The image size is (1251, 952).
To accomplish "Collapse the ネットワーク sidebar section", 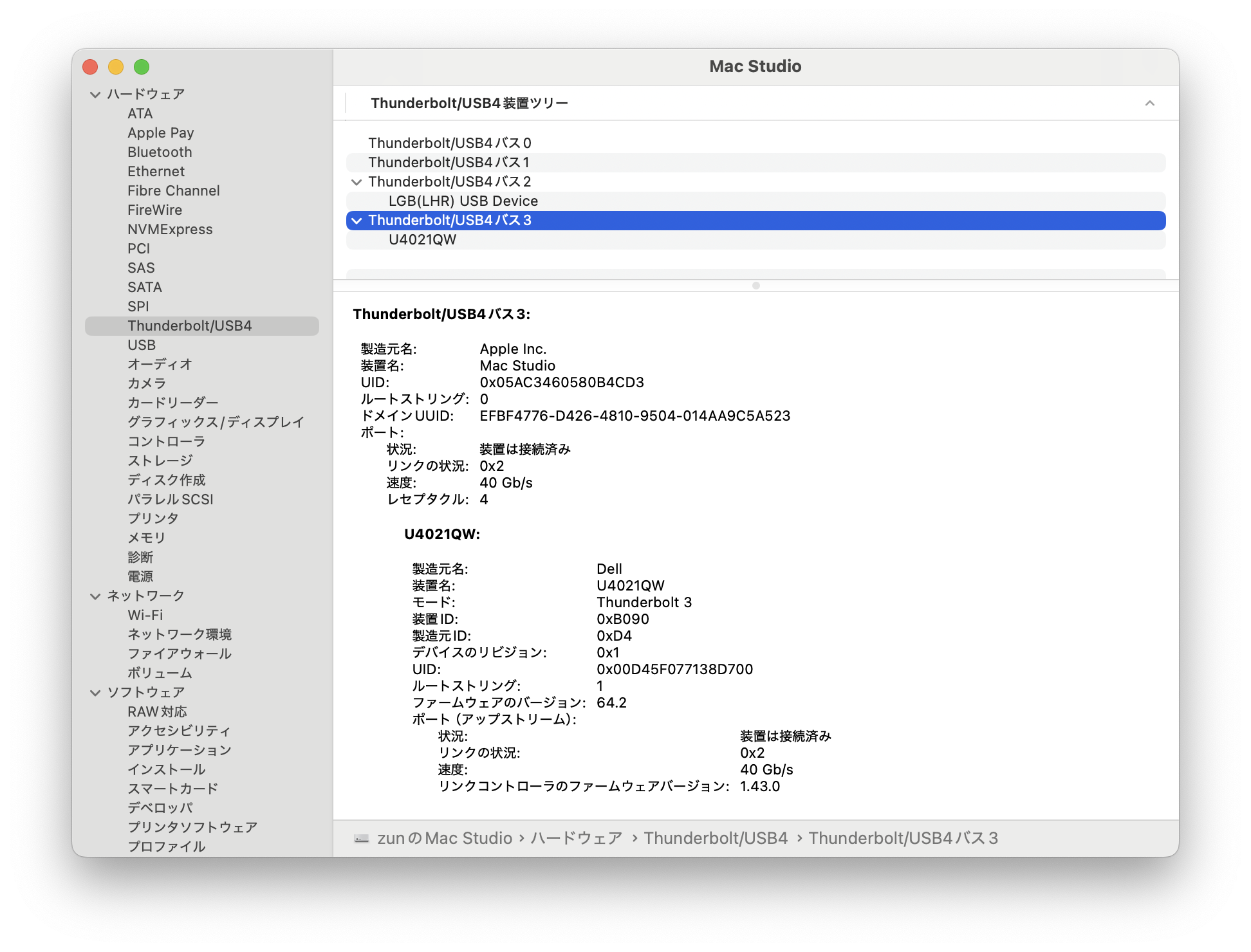I will 95,596.
